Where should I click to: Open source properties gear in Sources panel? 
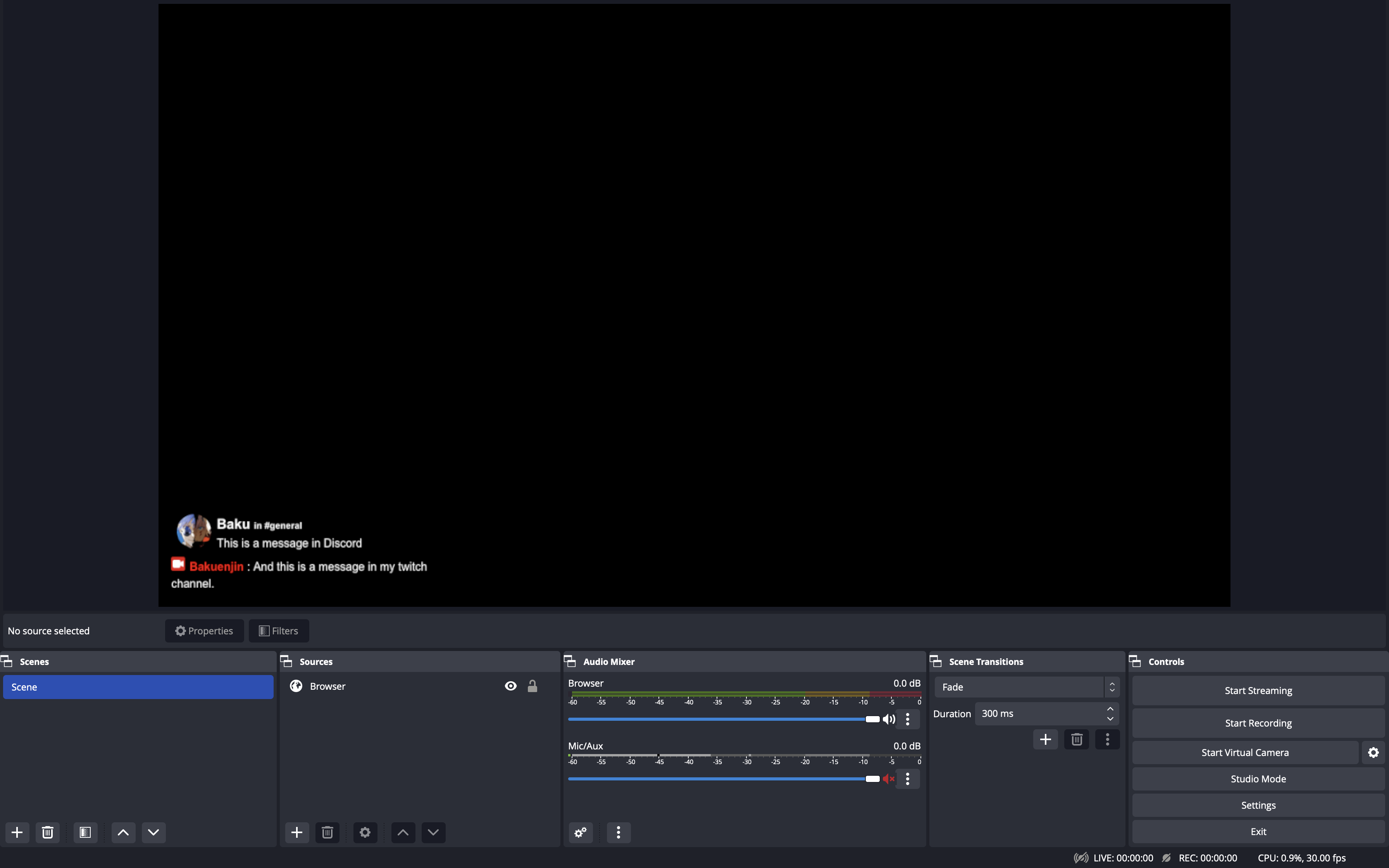click(365, 832)
